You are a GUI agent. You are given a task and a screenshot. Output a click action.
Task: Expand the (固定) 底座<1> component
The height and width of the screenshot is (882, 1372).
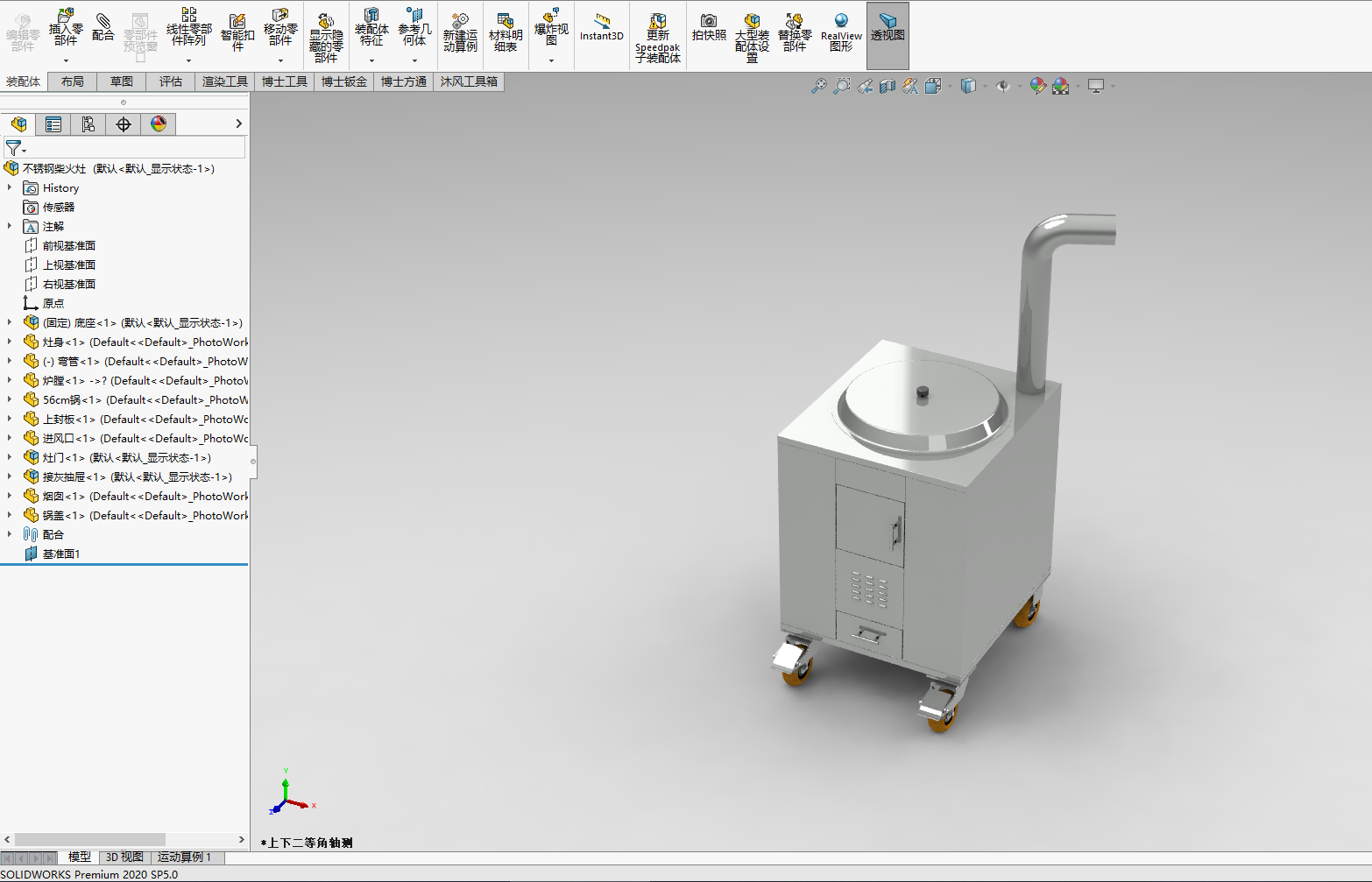[10, 322]
